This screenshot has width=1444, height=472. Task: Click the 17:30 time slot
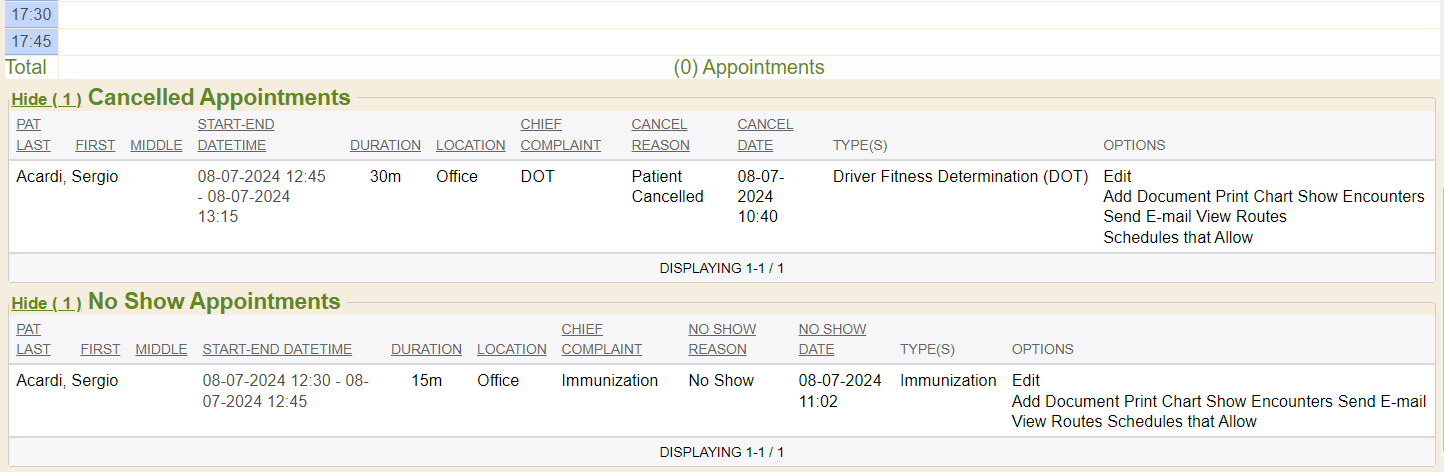point(31,14)
